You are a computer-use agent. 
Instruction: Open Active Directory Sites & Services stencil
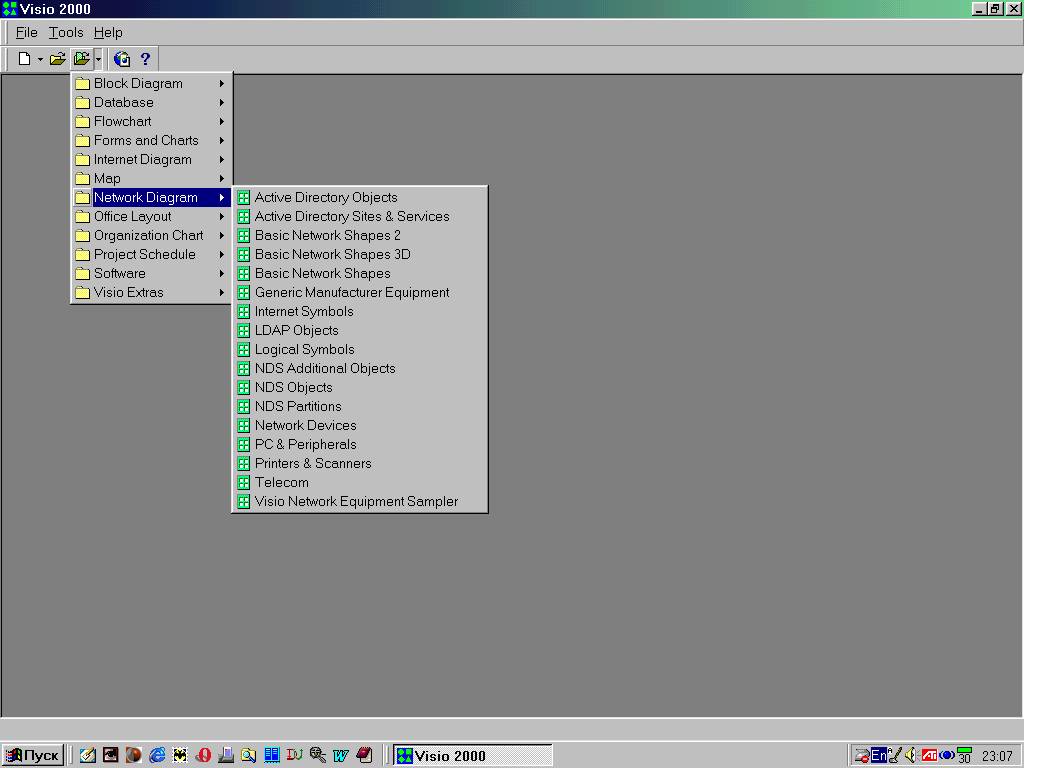[x=360, y=216]
